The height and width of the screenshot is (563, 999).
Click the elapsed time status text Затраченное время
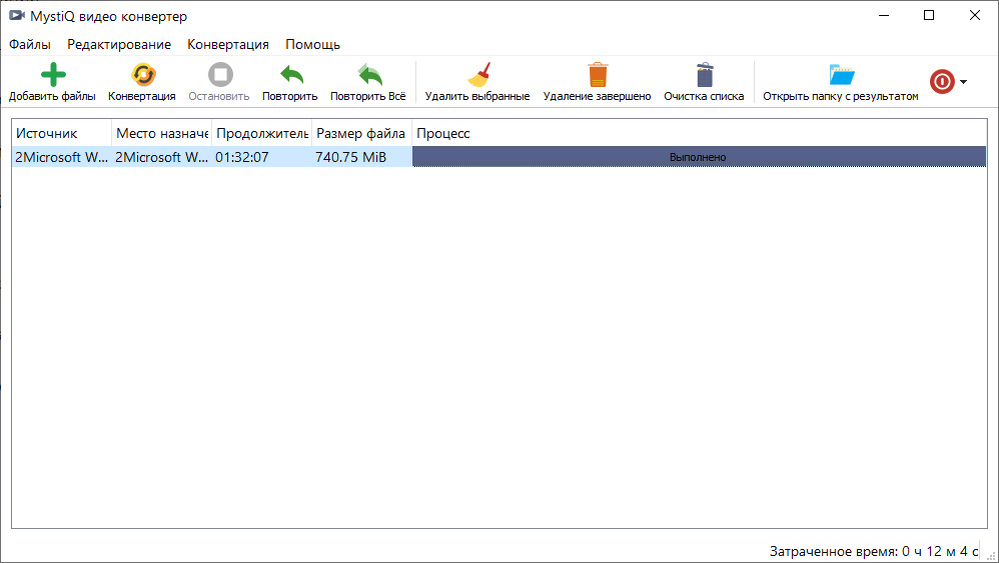(x=873, y=552)
